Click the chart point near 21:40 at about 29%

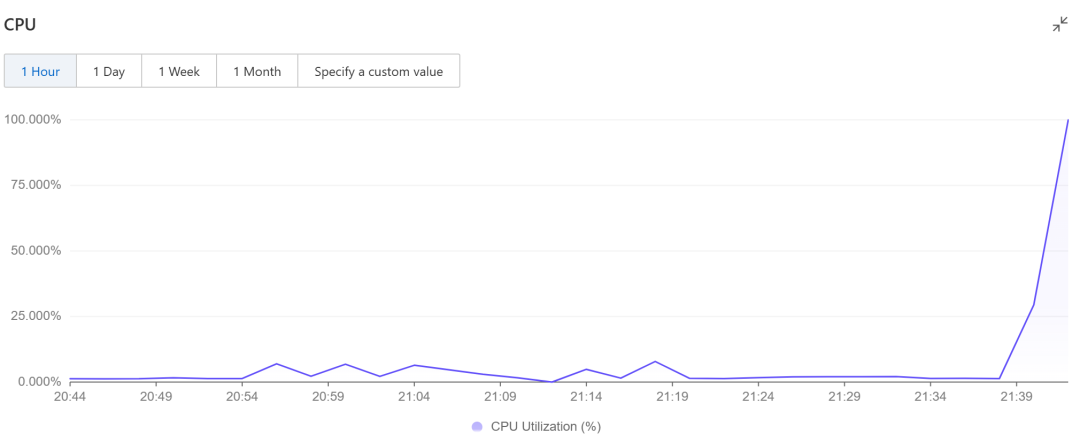1033,305
